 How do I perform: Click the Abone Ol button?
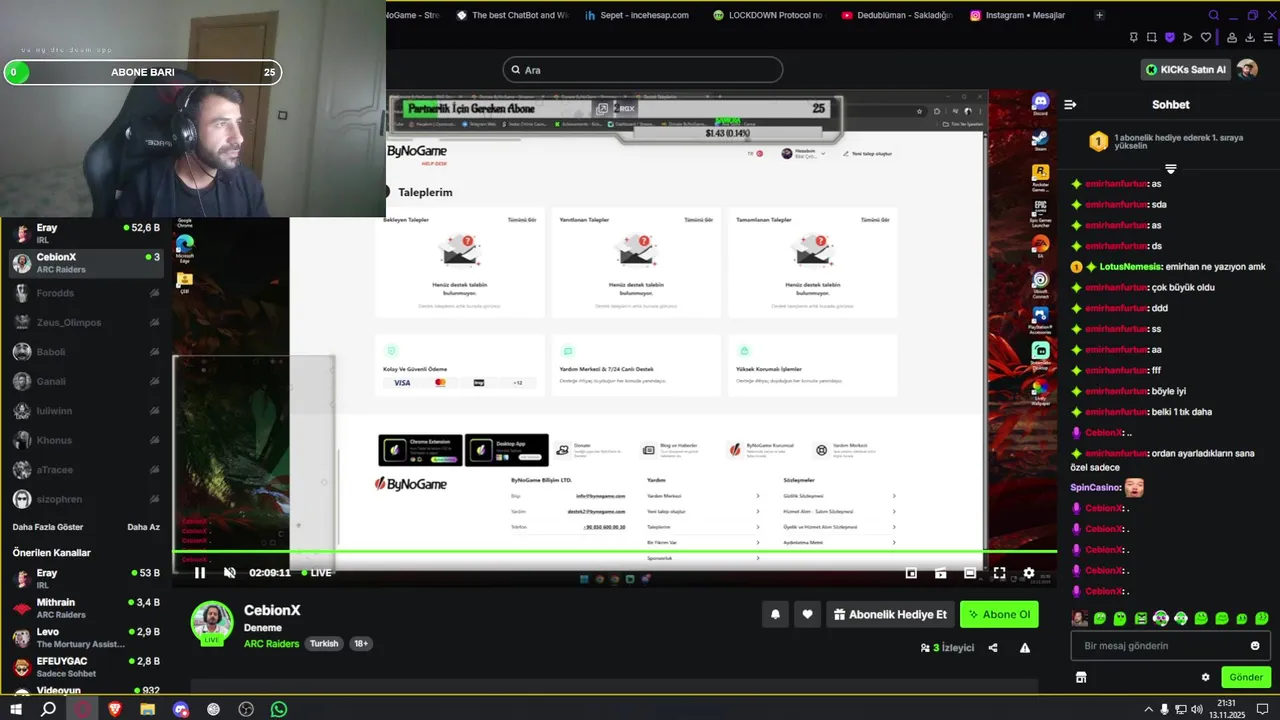tap(999, 615)
